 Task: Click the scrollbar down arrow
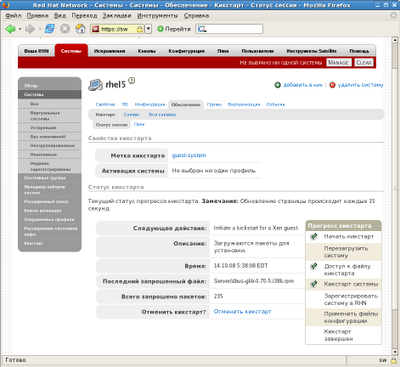tap(395, 351)
